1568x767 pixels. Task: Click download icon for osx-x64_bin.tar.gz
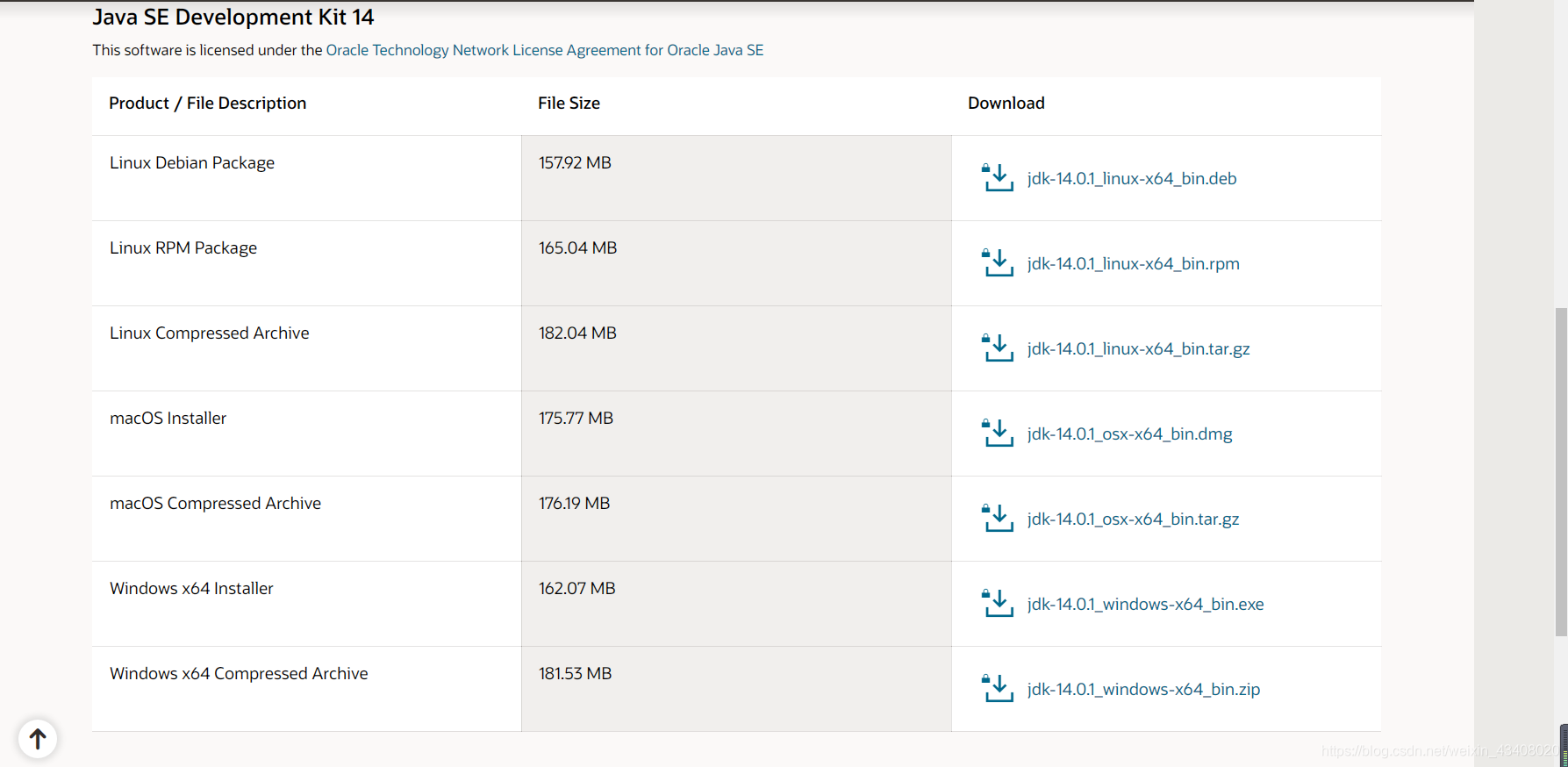pos(998,519)
